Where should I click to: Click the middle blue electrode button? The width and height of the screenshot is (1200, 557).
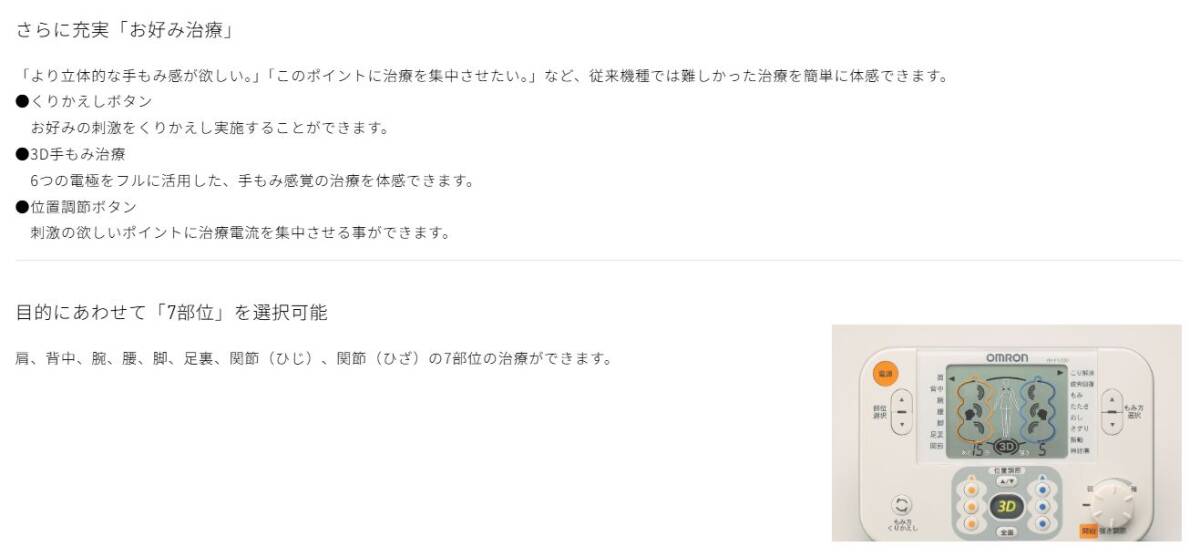[x=1043, y=507]
